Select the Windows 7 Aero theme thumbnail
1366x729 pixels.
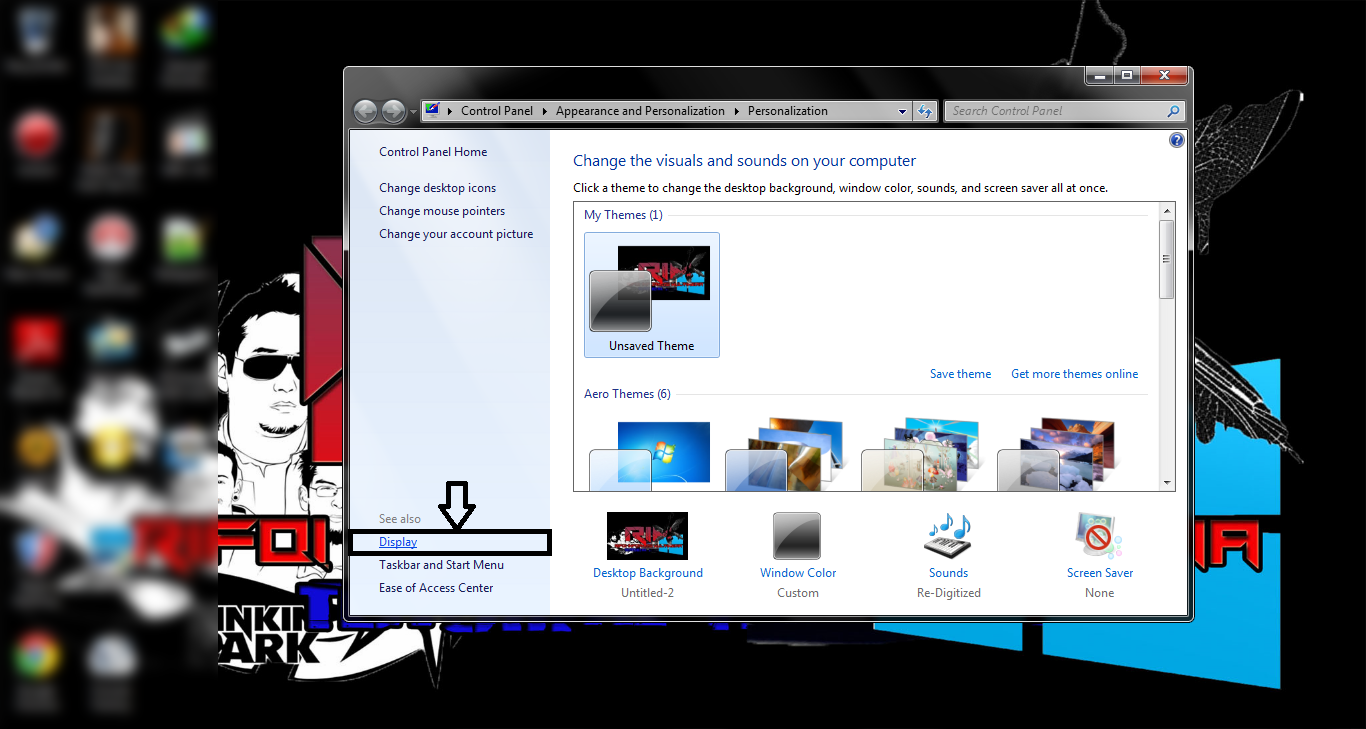point(651,455)
